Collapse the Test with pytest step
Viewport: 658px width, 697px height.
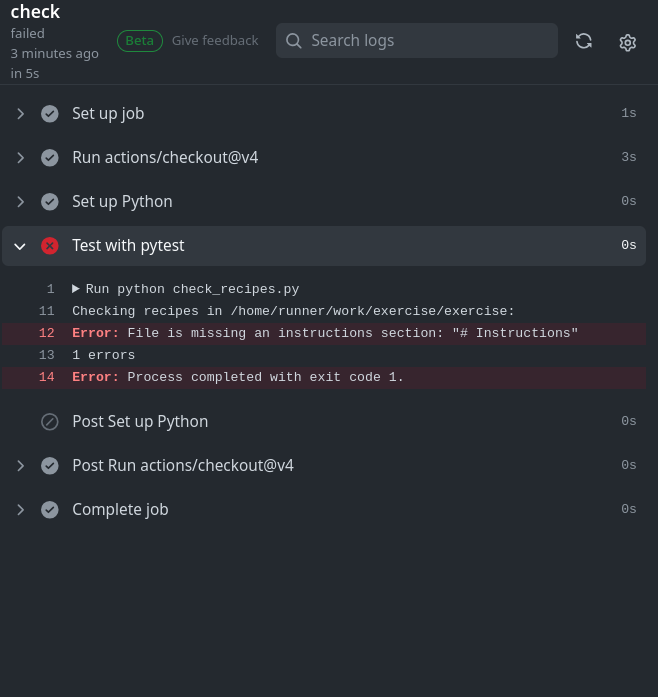[x=20, y=246]
